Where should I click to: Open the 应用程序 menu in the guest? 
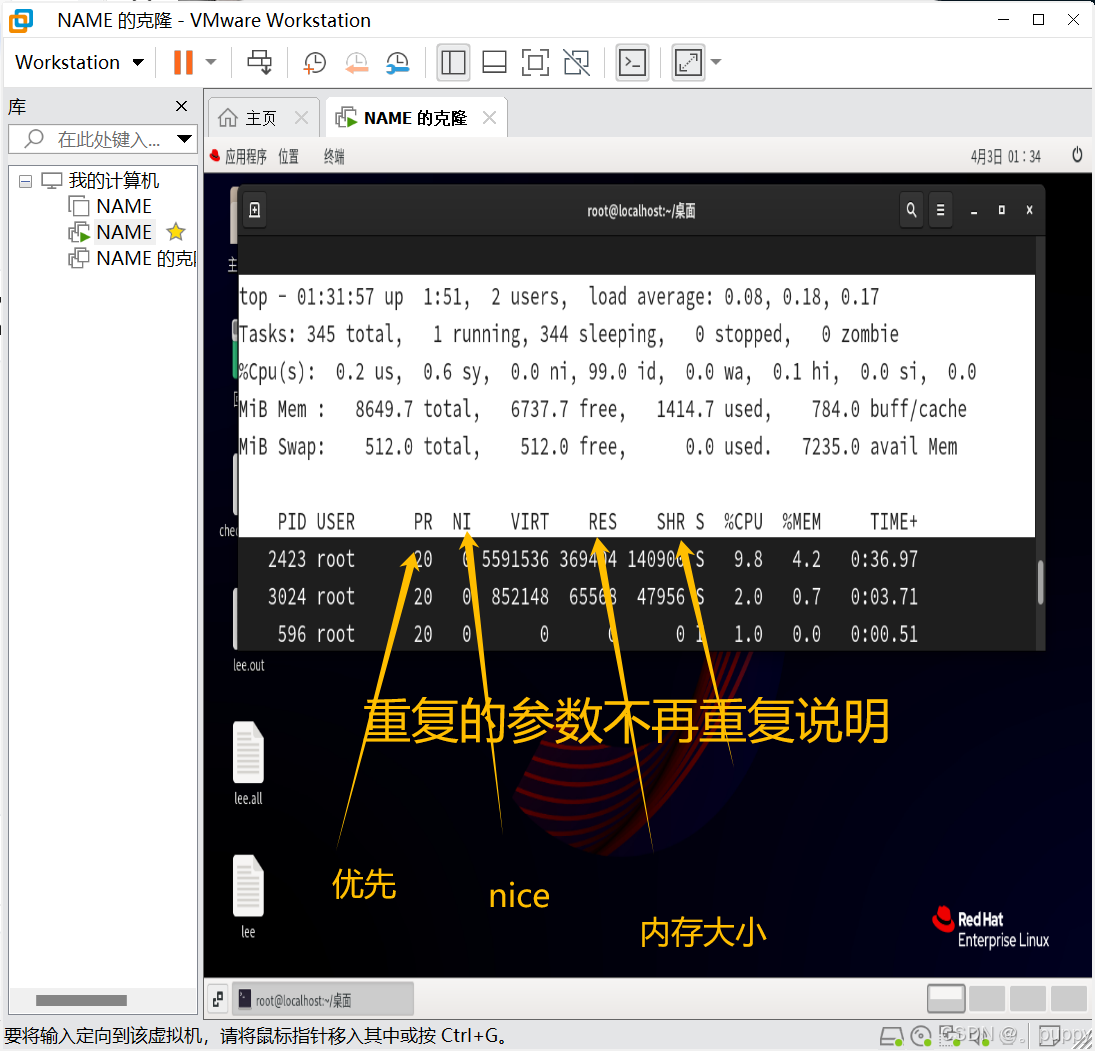(248, 156)
